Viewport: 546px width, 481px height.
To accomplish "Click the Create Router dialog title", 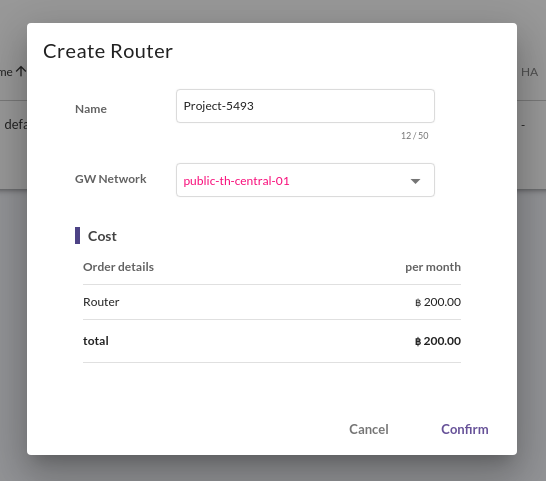I will (x=108, y=52).
